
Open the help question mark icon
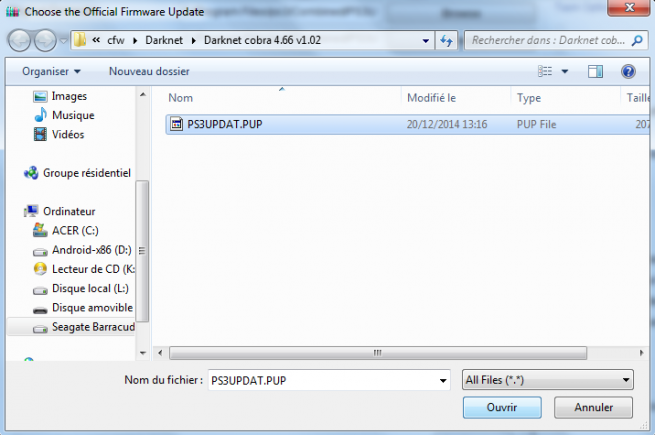(x=628, y=71)
